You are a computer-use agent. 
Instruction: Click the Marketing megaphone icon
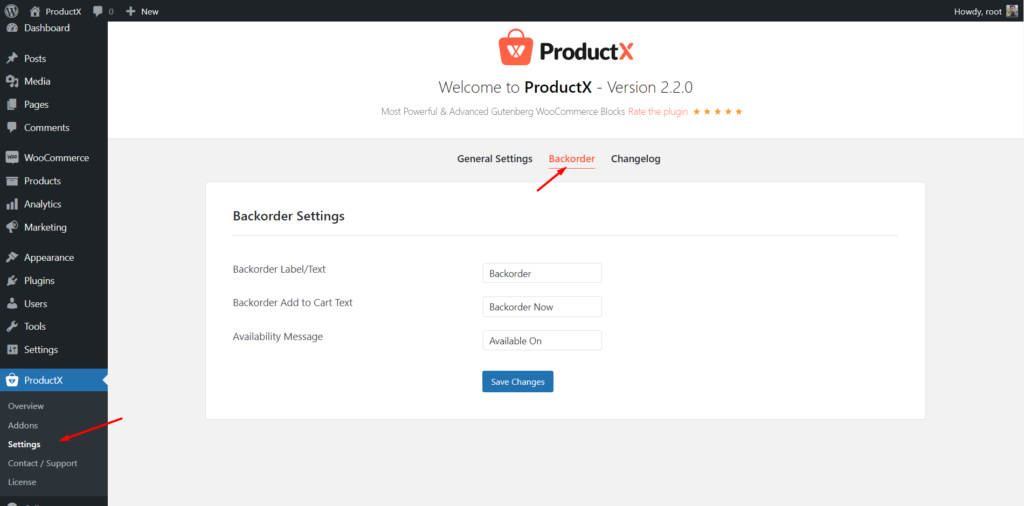[x=12, y=227]
